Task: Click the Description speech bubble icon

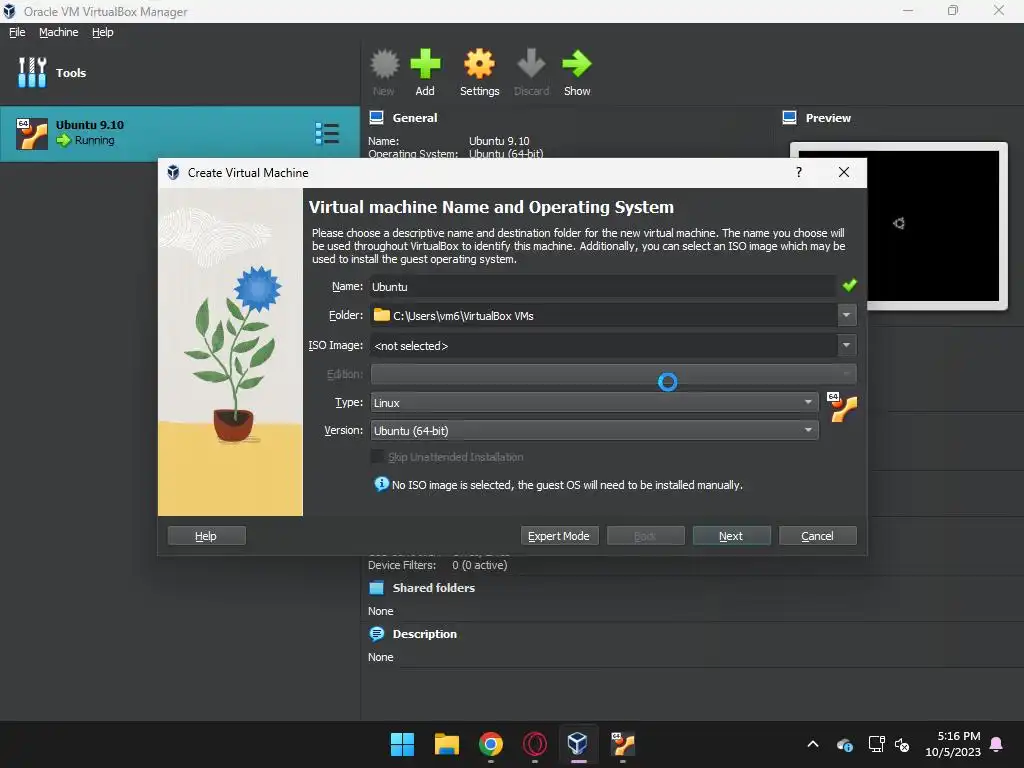Action: tap(377, 633)
